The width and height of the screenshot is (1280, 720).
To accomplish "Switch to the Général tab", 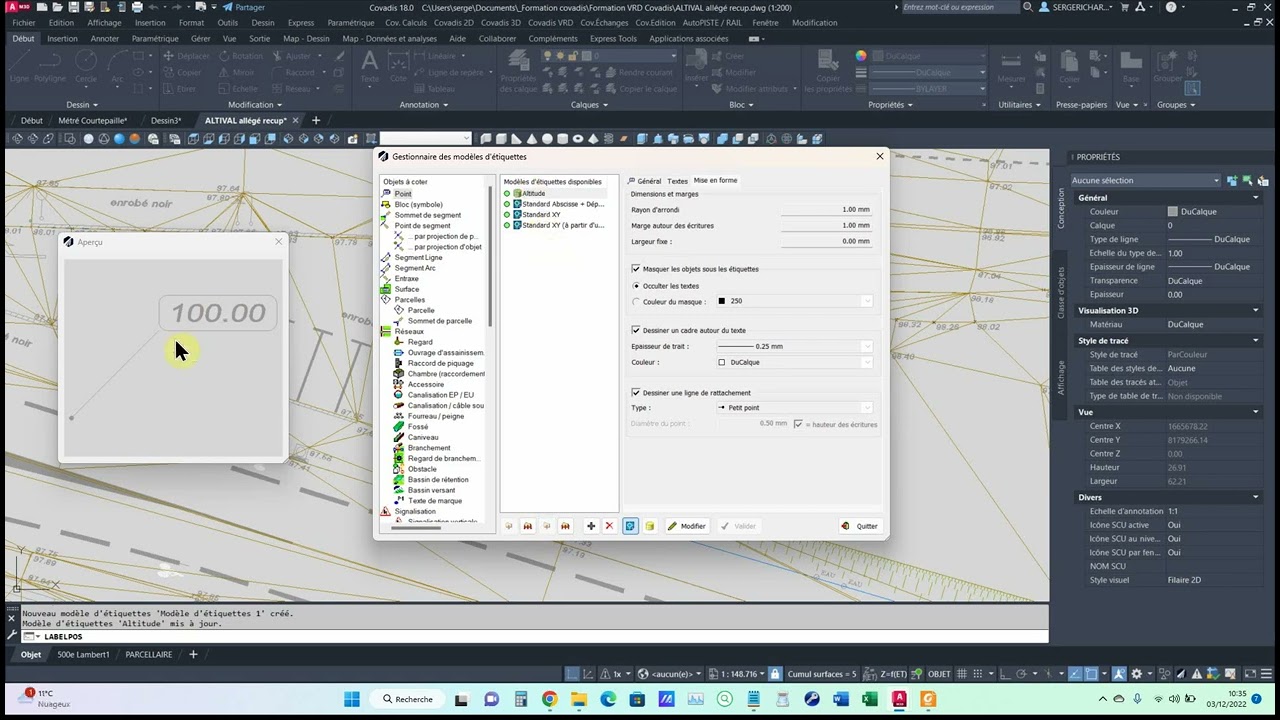I will tap(649, 181).
